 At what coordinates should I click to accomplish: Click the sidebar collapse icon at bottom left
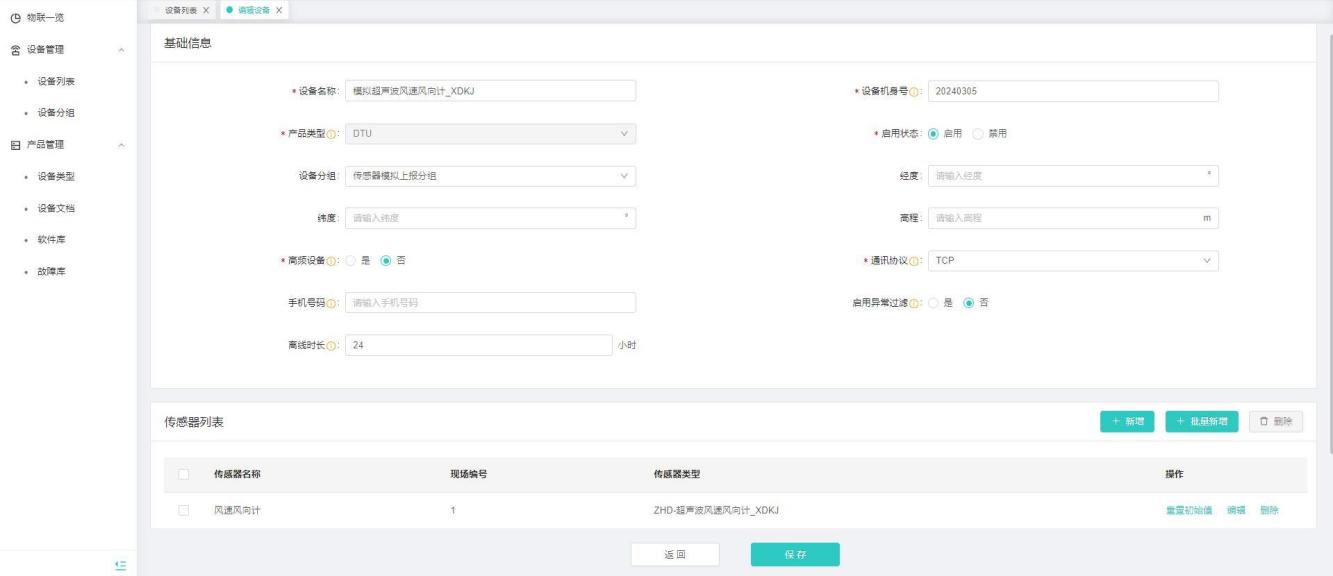click(121, 565)
